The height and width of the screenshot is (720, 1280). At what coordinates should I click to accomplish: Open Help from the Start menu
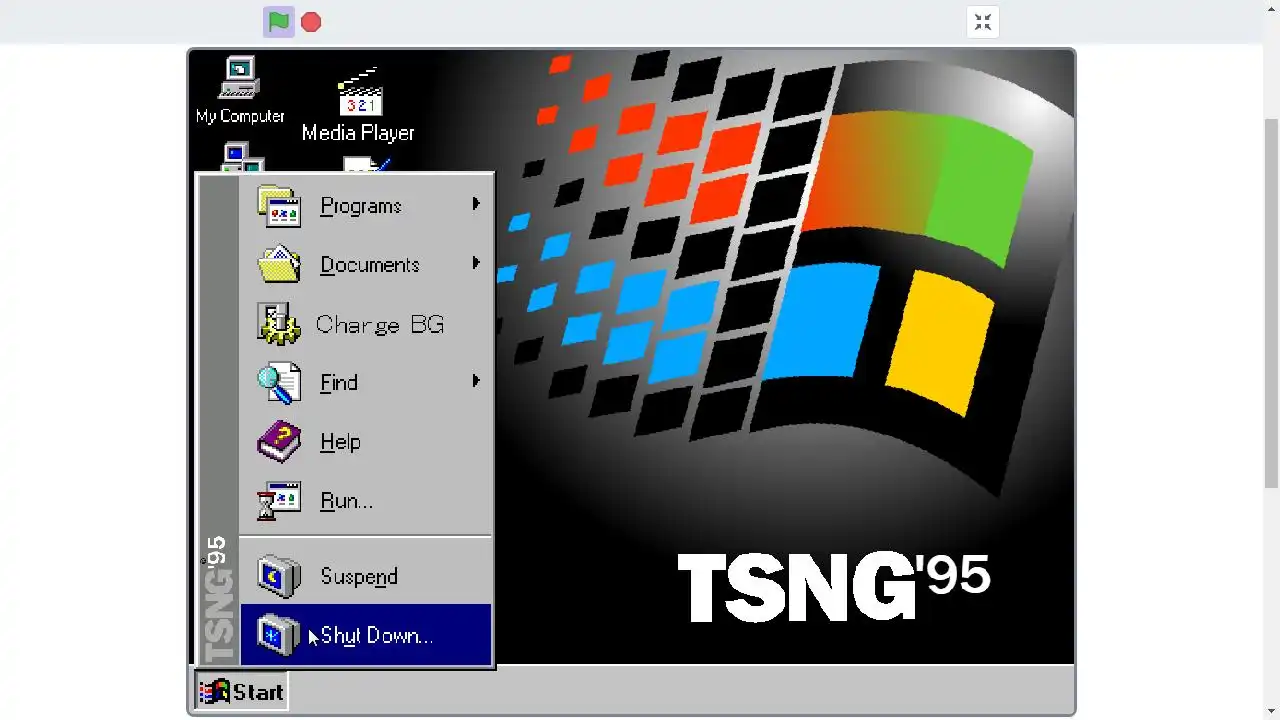pos(366,441)
